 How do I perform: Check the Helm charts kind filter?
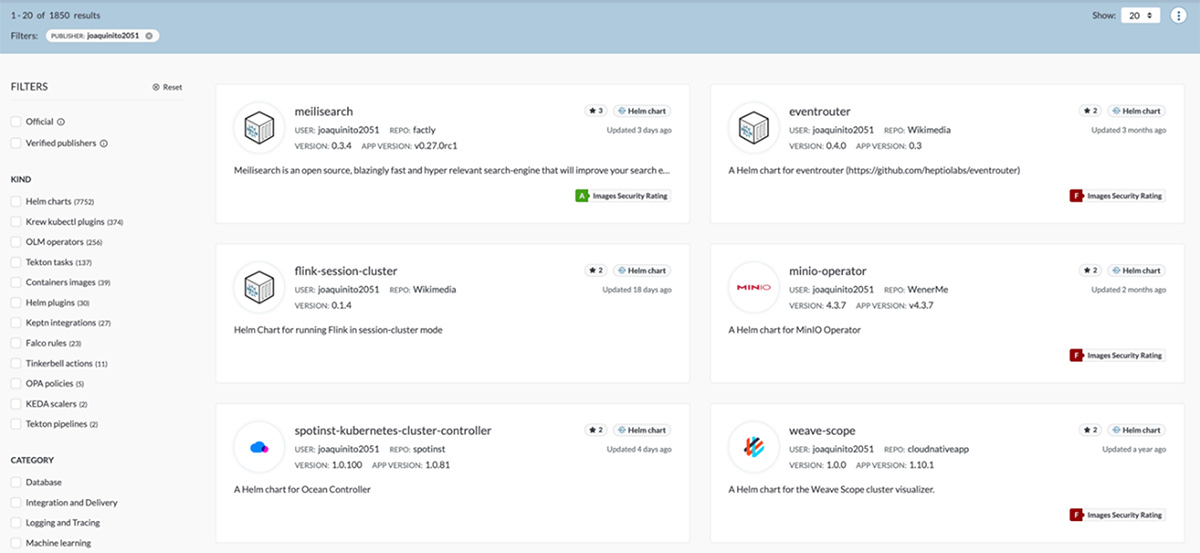(16, 202)
